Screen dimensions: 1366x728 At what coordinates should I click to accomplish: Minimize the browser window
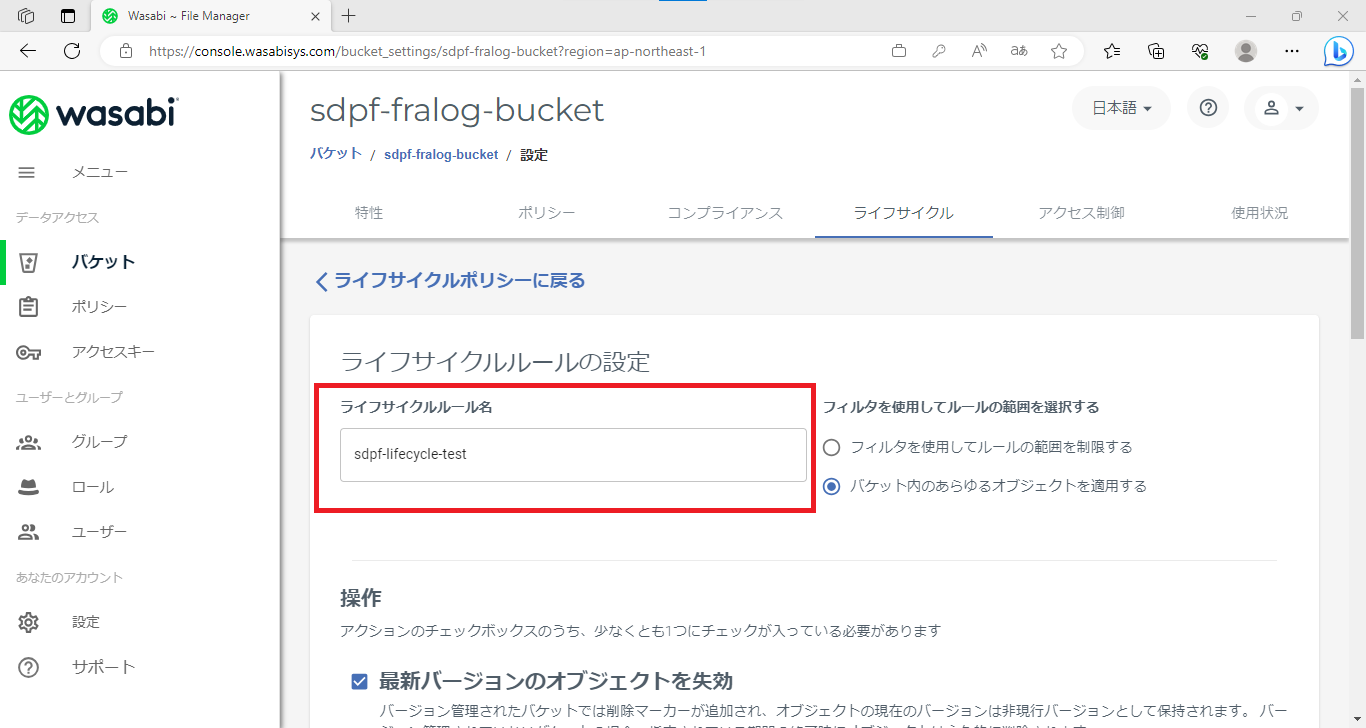(1251, 16)
